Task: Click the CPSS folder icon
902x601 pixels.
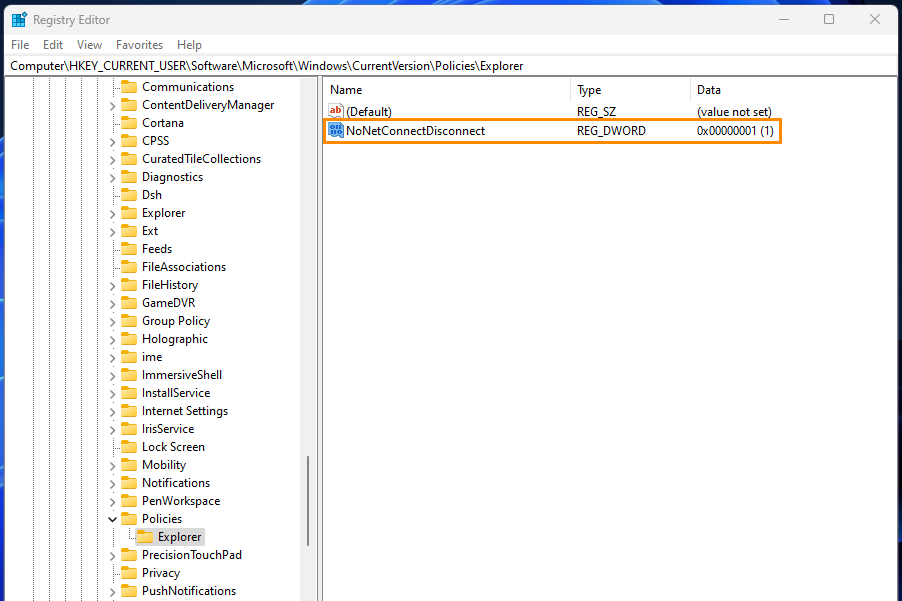Action: click(129, 141)
